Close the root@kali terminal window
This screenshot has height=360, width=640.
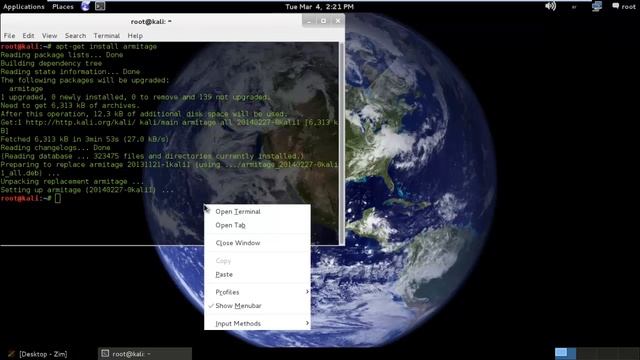[338, 21]
